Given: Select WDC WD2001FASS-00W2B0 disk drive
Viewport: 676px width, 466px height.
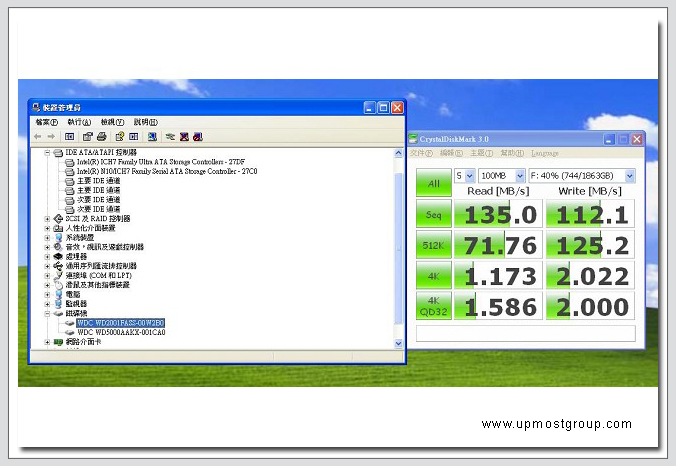Looking at the screenshot, I should pos(121,323).
